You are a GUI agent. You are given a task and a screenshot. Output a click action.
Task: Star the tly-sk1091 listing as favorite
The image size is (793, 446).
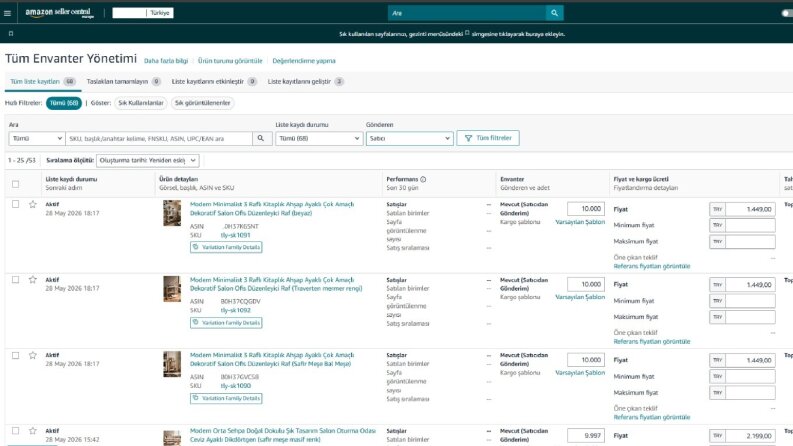click(33, 204)
